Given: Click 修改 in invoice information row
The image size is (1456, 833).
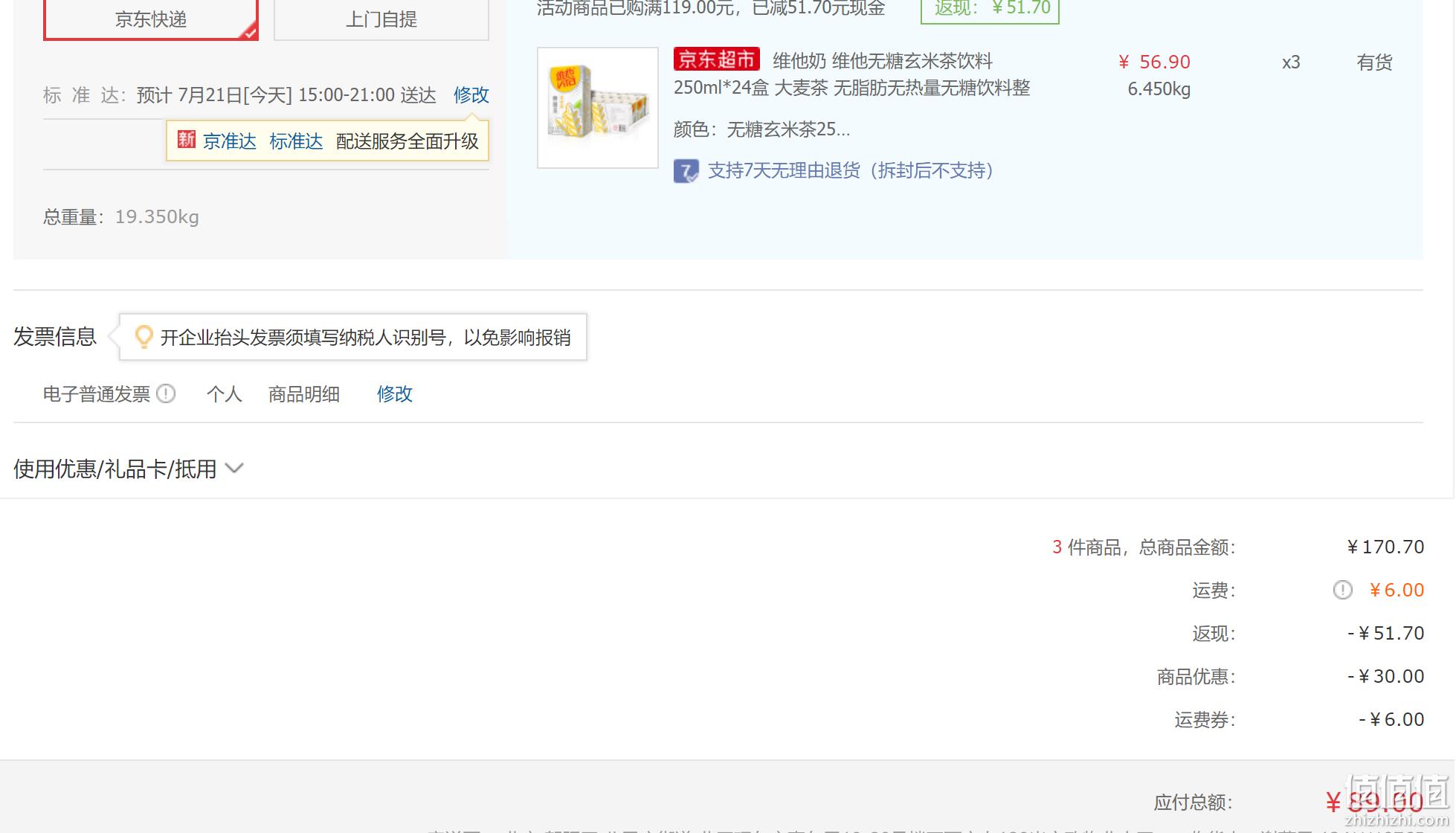Looking at the screenshot, I should [x=395, y=394].
